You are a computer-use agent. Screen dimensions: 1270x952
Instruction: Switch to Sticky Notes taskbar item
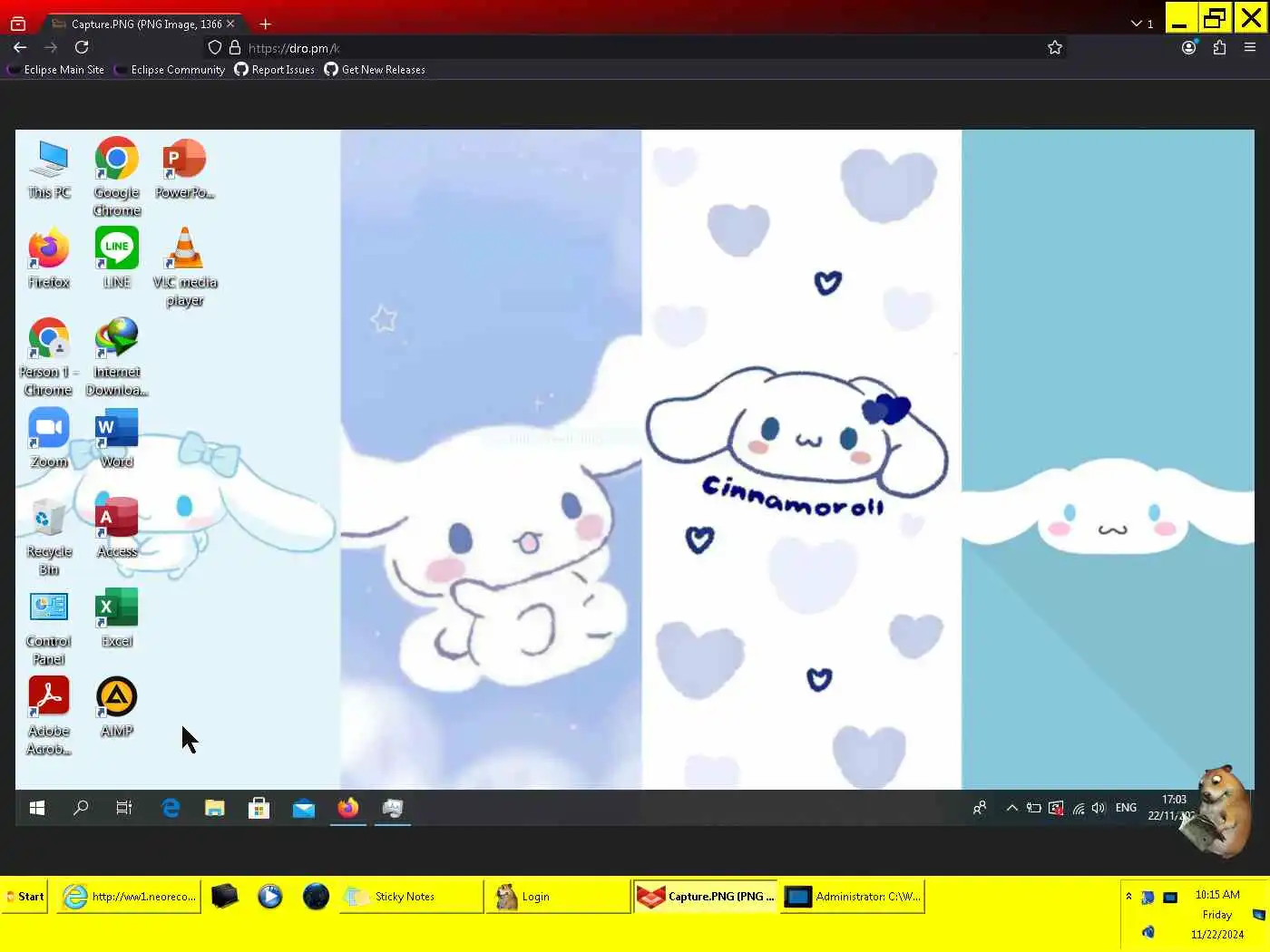point(411,897)
